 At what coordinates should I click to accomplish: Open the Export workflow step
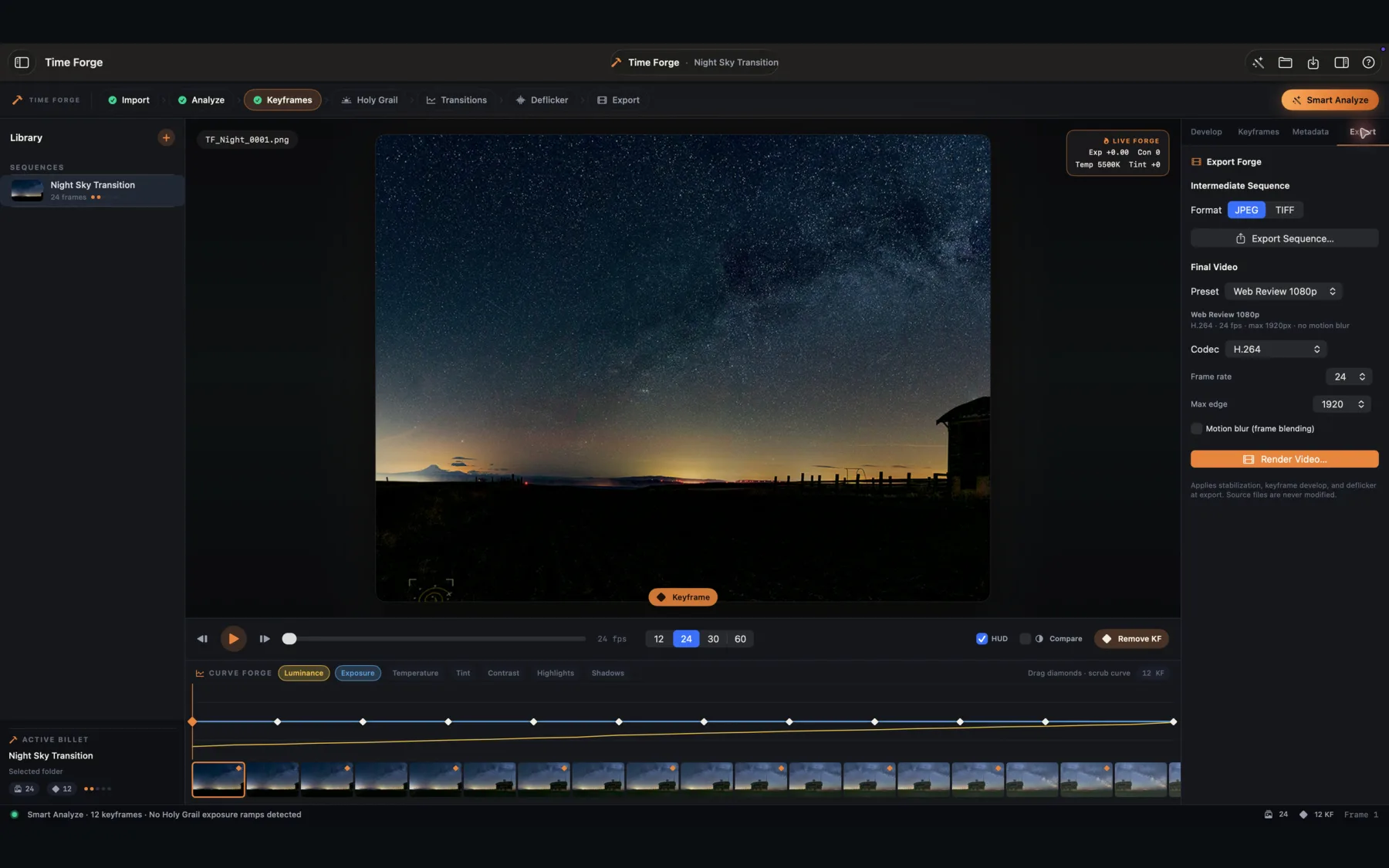(618, 100)
